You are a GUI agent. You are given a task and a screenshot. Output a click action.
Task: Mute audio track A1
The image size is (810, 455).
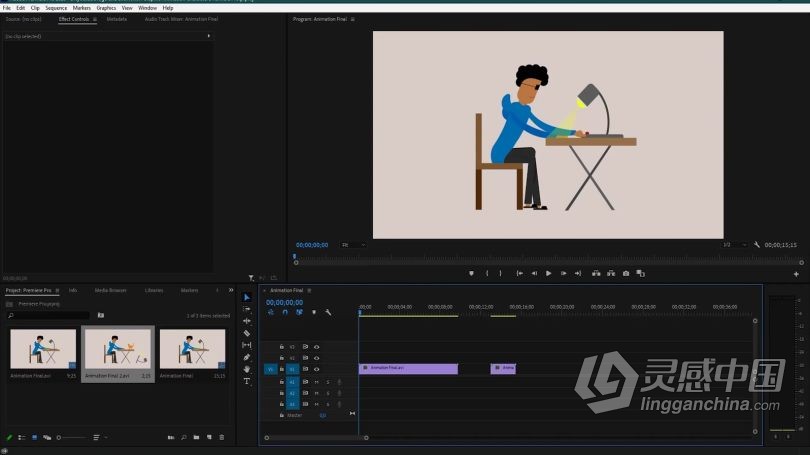pos(317,382)
